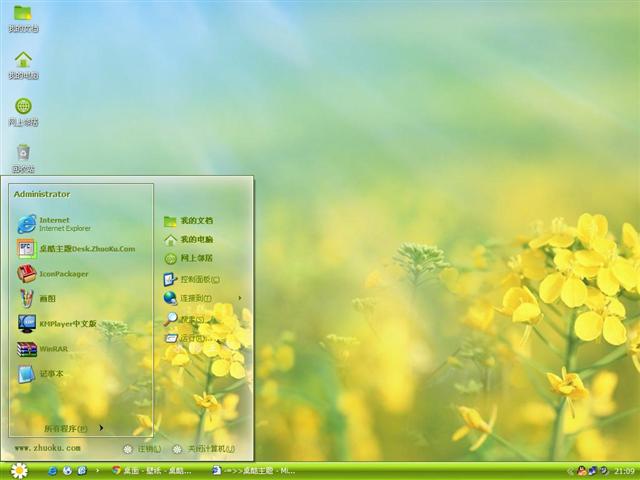Open the 我的电脑 house desktop icon
Image resolution: width=640 pixels, height=480 pixels.
point(23,65)
